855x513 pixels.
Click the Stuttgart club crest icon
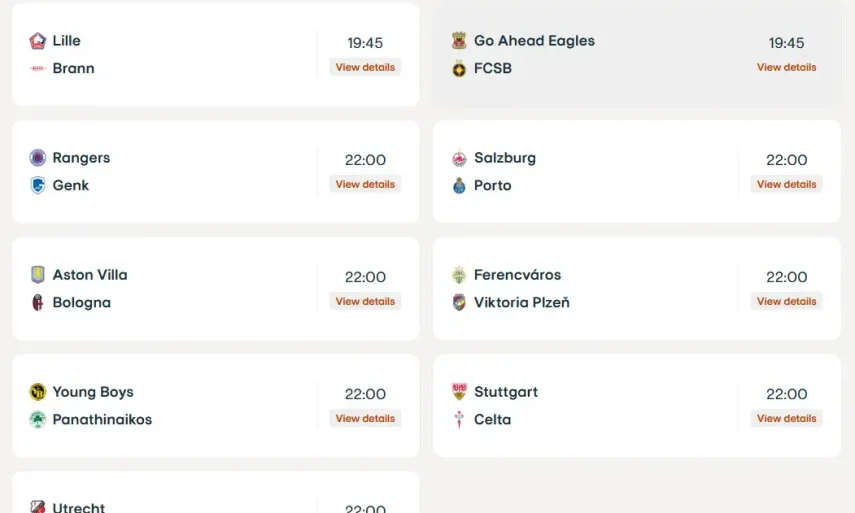459,392
